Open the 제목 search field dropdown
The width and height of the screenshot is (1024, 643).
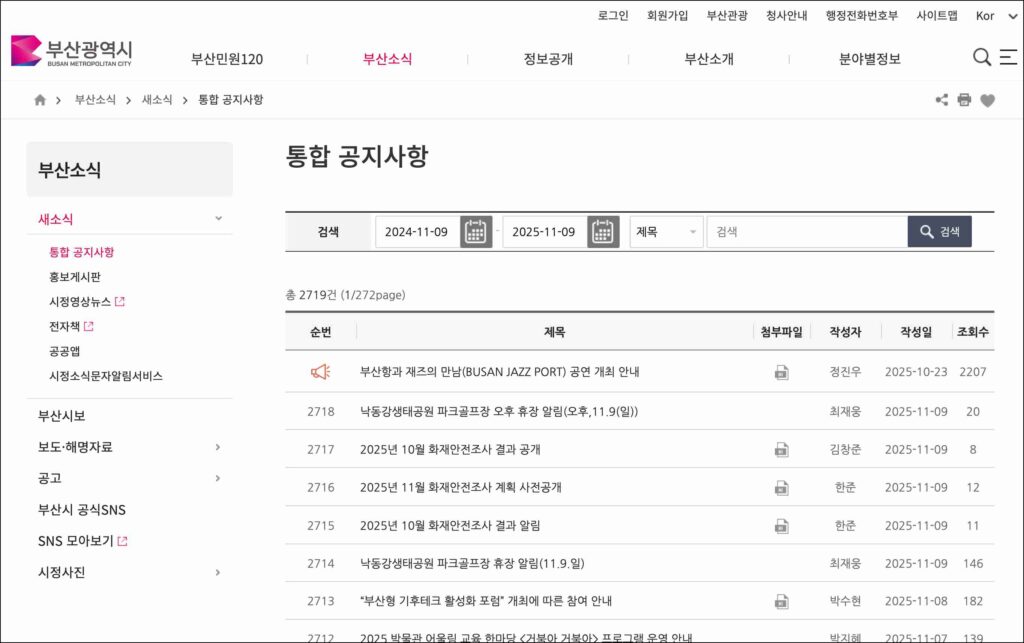pyautogui.click(x=667, y=232)
